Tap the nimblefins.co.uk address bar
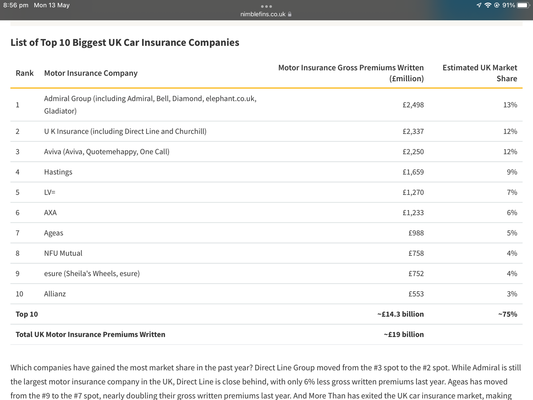Viewport: 533px width, 400px height. (266, 14)
